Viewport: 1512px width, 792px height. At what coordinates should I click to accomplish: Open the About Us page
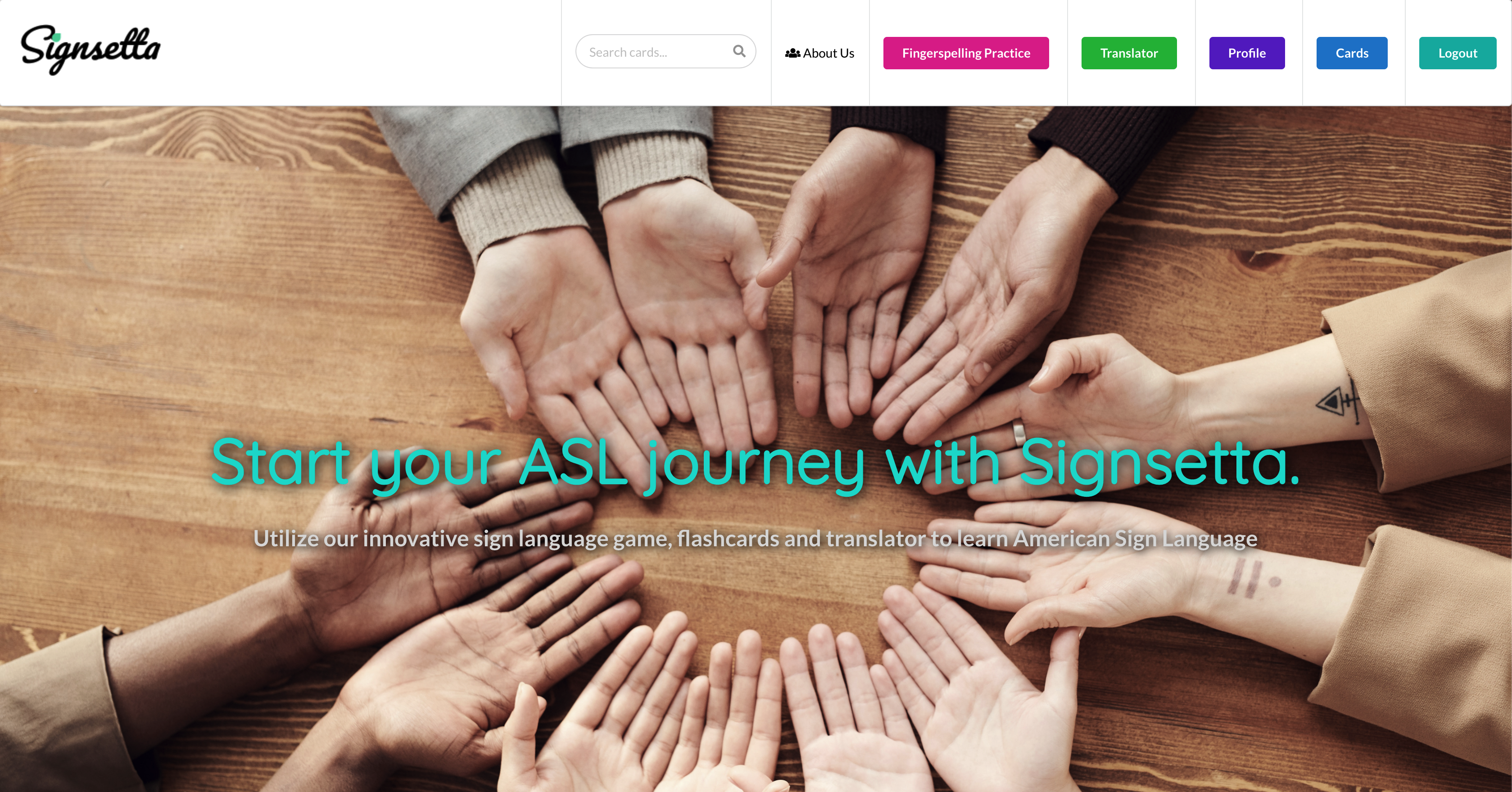(820, 54)
